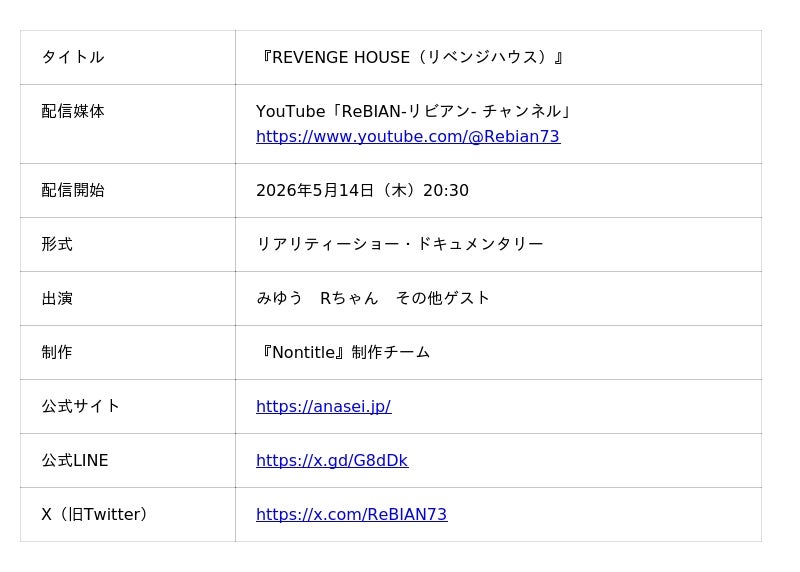
Task: Click the 配信媒体 row label
Action: (72, 112)
